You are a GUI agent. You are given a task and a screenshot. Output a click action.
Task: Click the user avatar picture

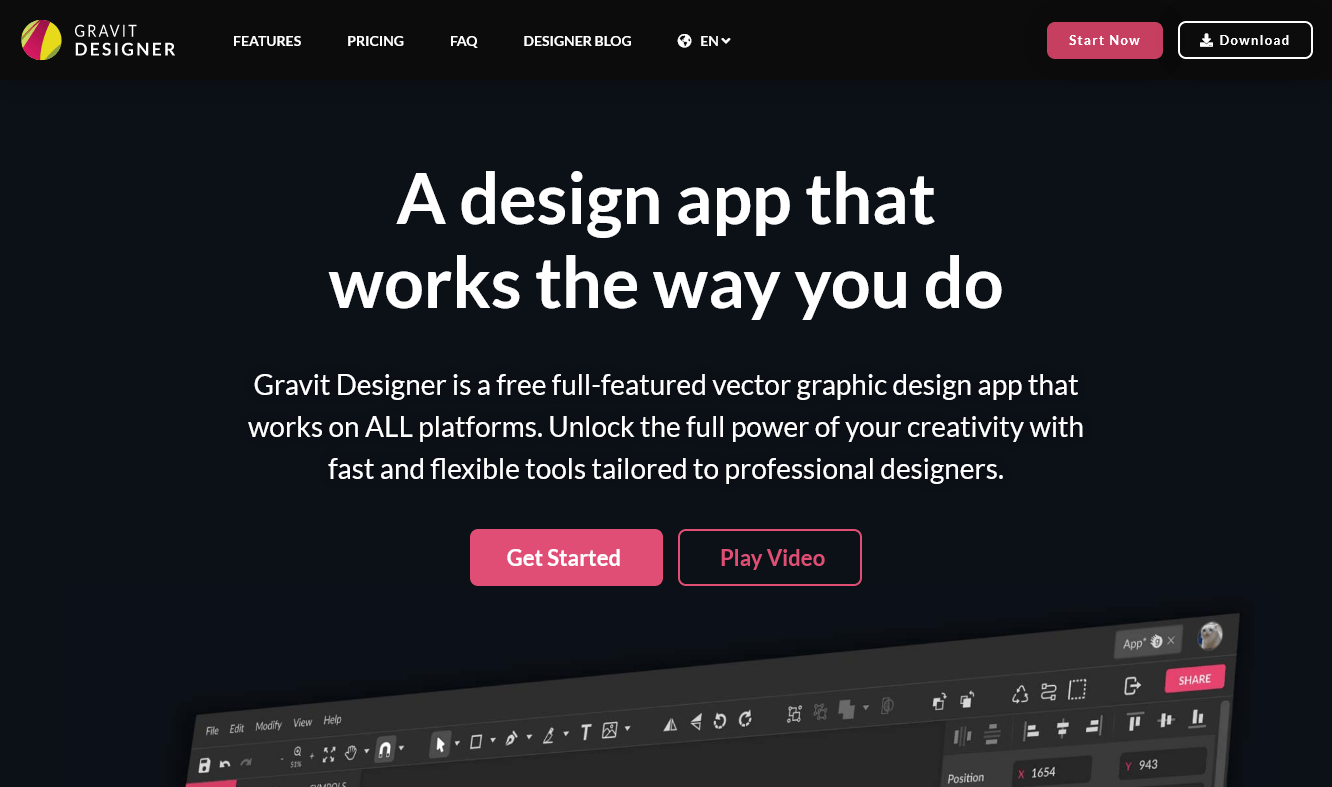(1210, 636)
